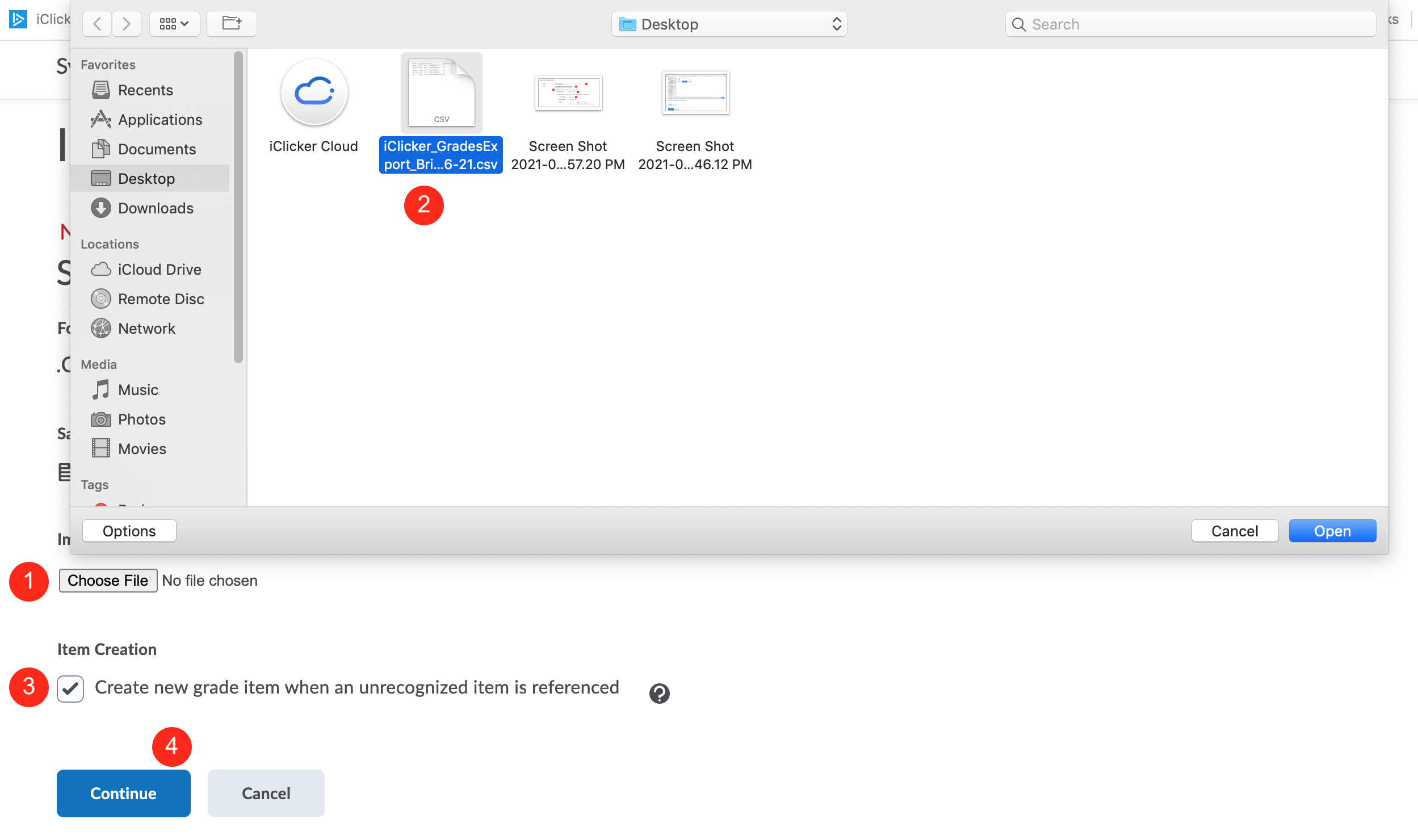Click the Choose File button
Viewport: 1418px width, 840px height.
coord(108,581)
